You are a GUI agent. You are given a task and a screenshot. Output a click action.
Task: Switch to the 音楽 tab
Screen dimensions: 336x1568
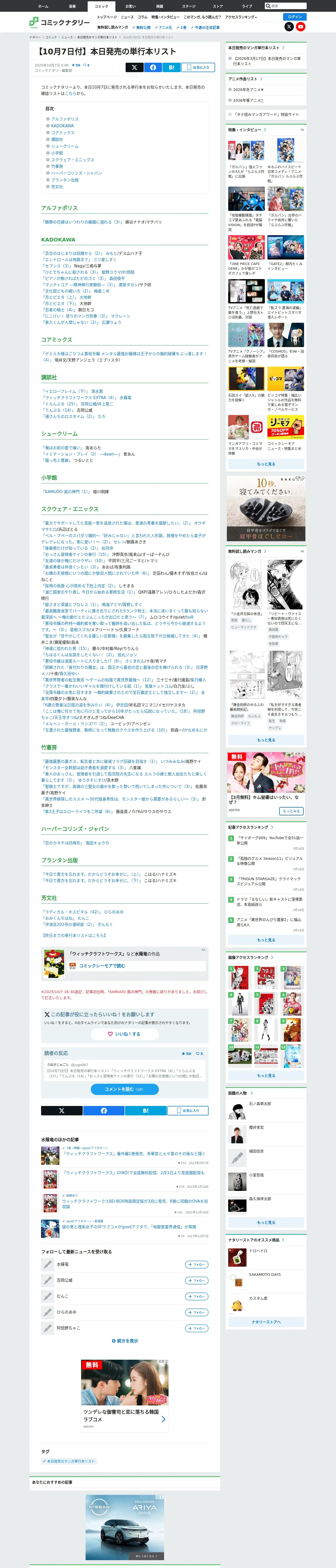point(72,5)
